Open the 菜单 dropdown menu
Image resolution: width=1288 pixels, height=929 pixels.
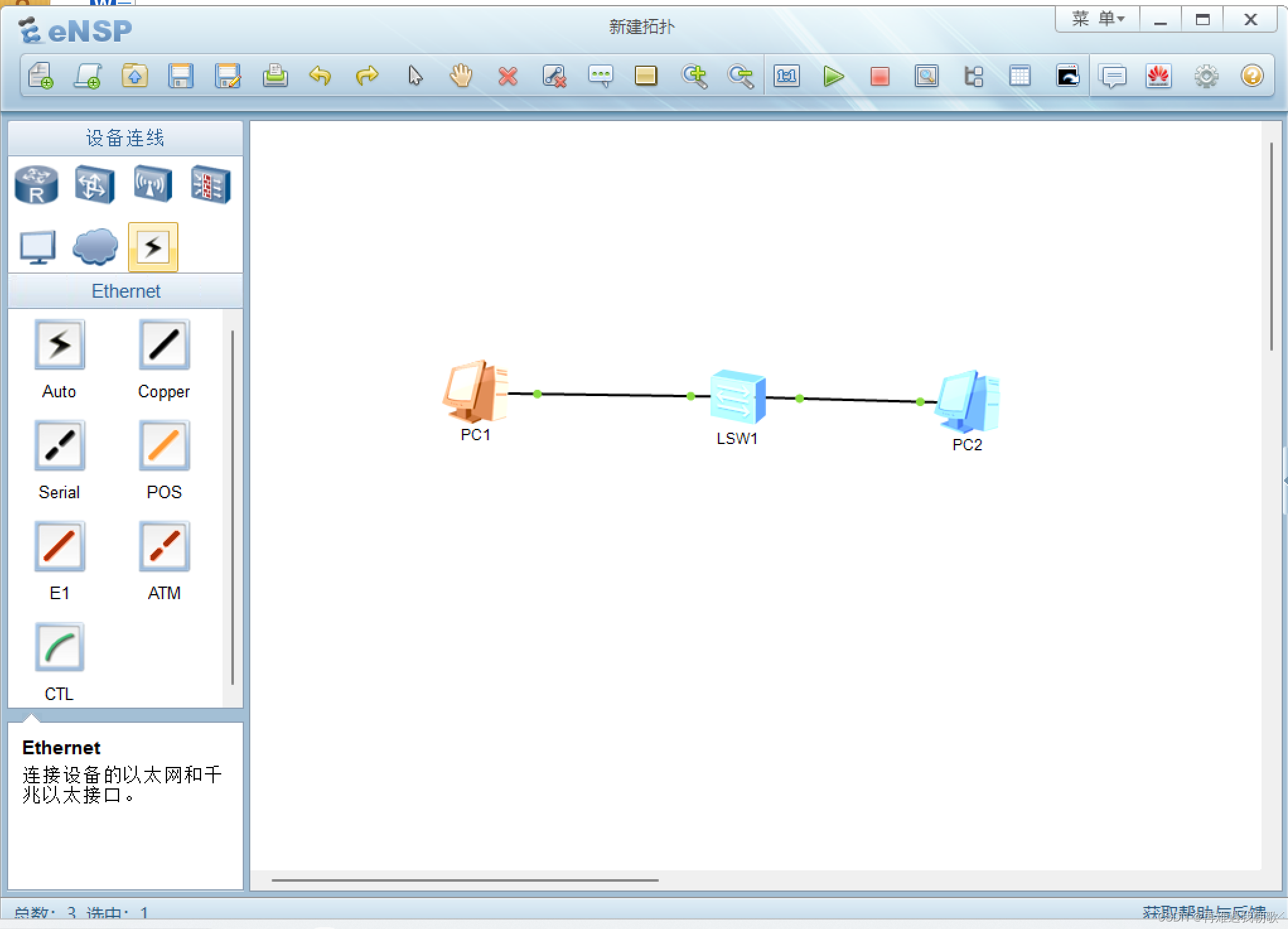(x=1098, y=19)
